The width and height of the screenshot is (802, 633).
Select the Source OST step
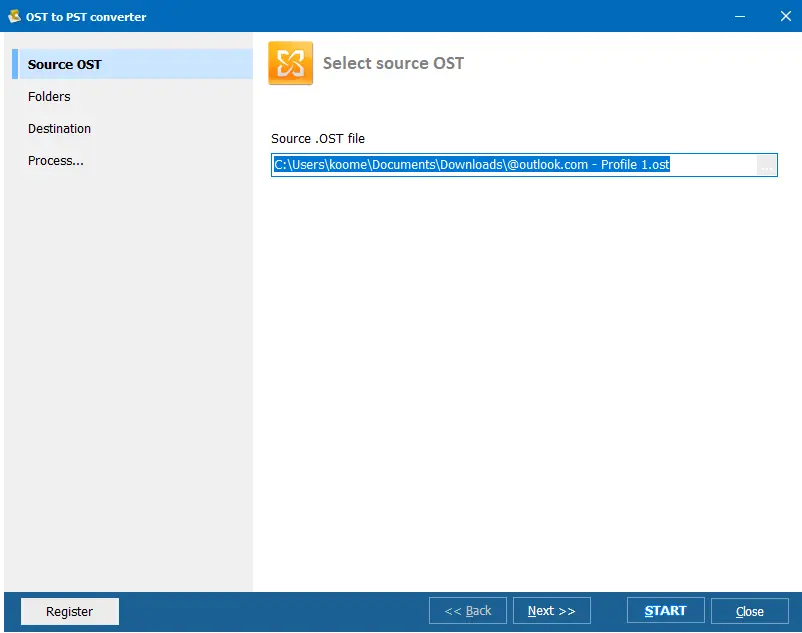65,64
